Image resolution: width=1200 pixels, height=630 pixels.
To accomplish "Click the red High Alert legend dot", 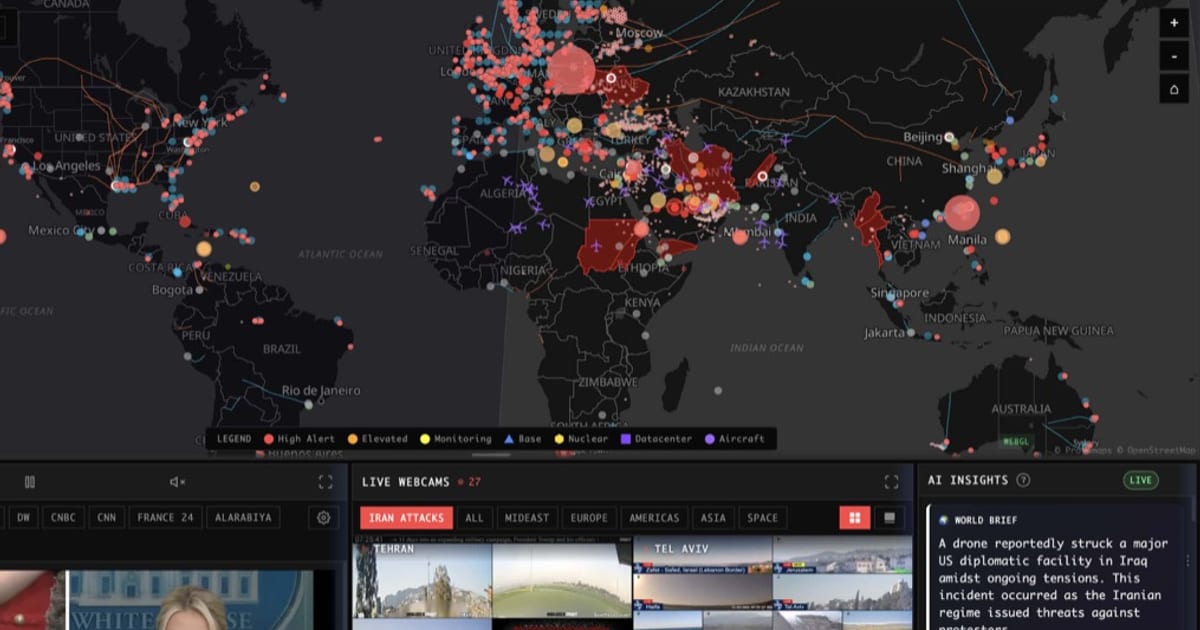I will (268, 439).
